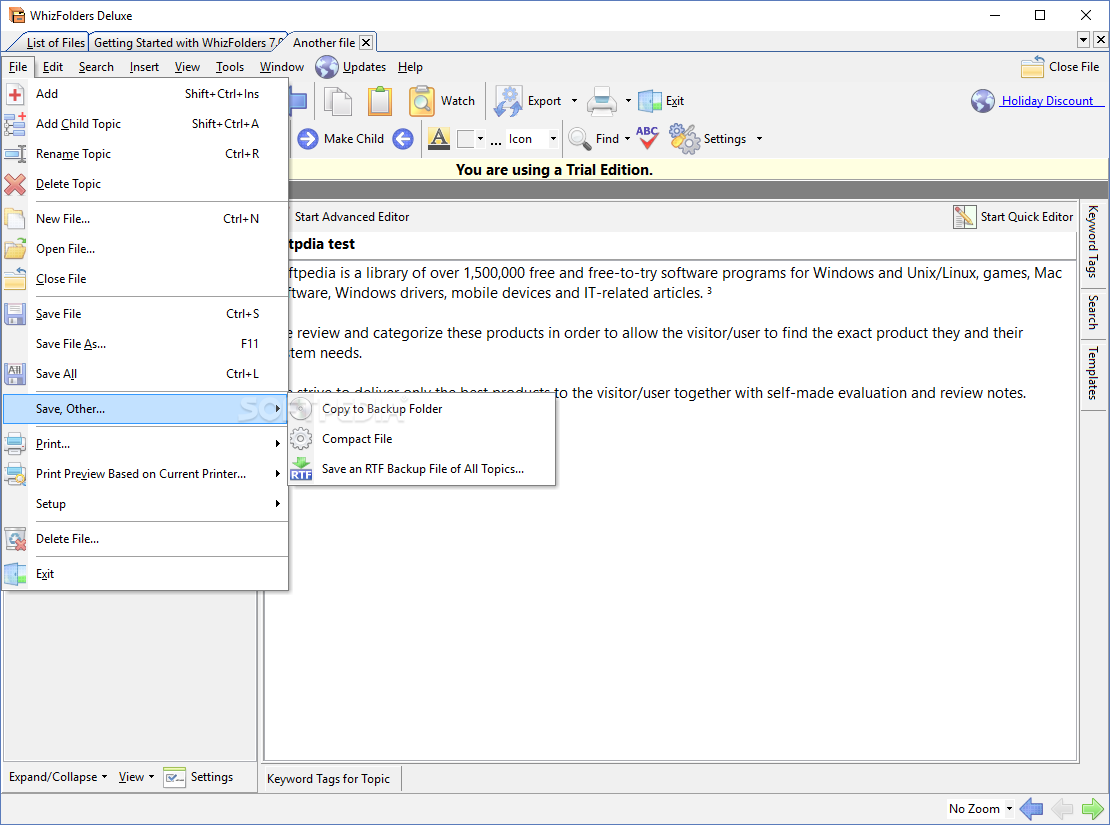
Task: Click the highlight color swatch box
Action: coord(465,139)
